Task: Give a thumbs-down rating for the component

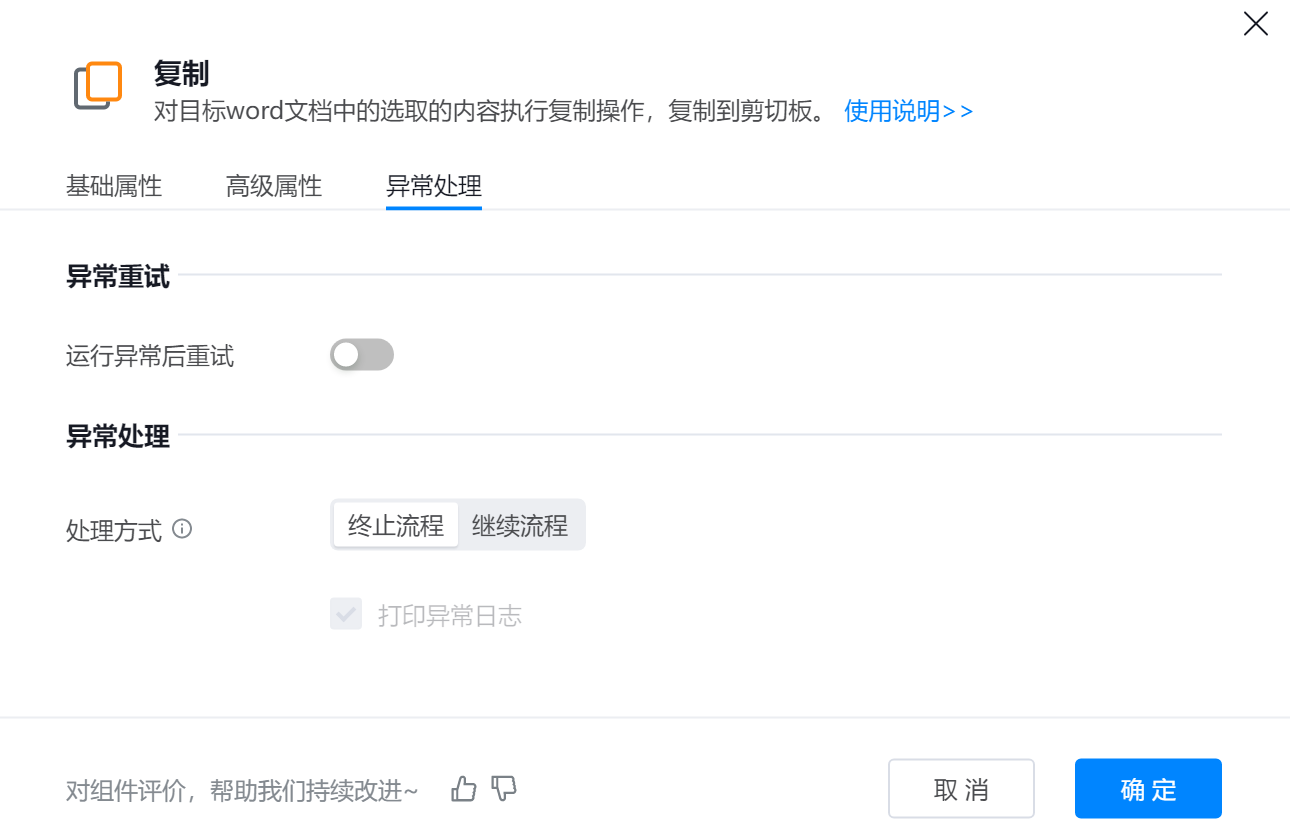Action: pyautogui.click(x=504, y=789)
